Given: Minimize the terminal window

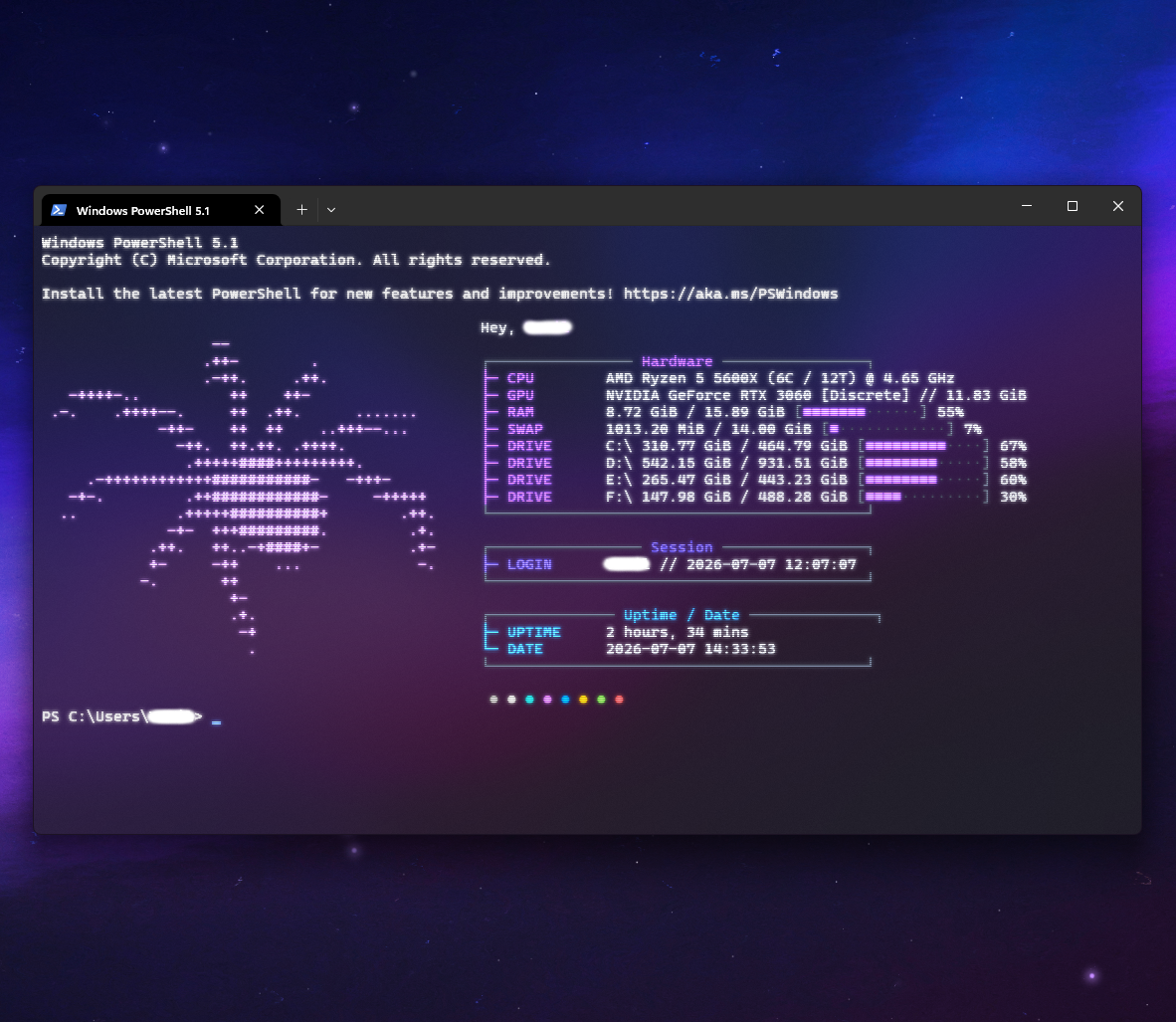Looking at the screenshot, I should (1027, 206).
